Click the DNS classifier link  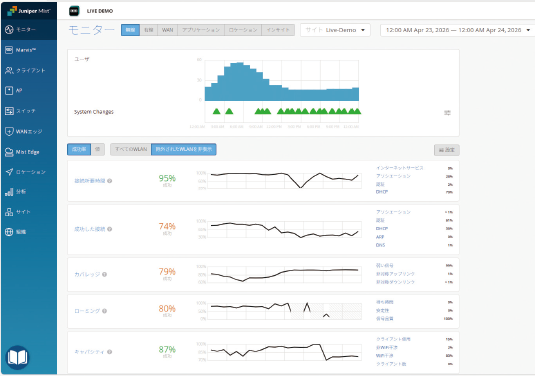tap(380, 245)
